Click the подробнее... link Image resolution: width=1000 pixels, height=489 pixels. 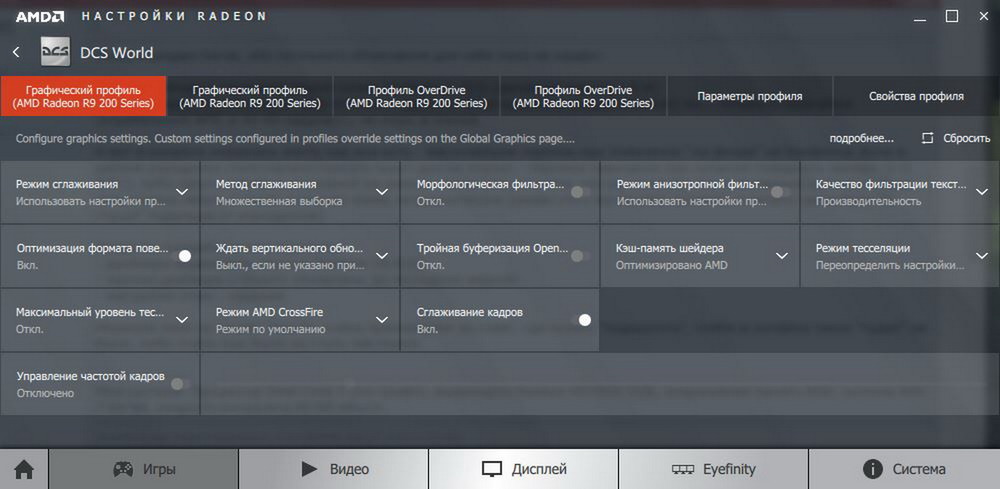(x=861, y=138)
